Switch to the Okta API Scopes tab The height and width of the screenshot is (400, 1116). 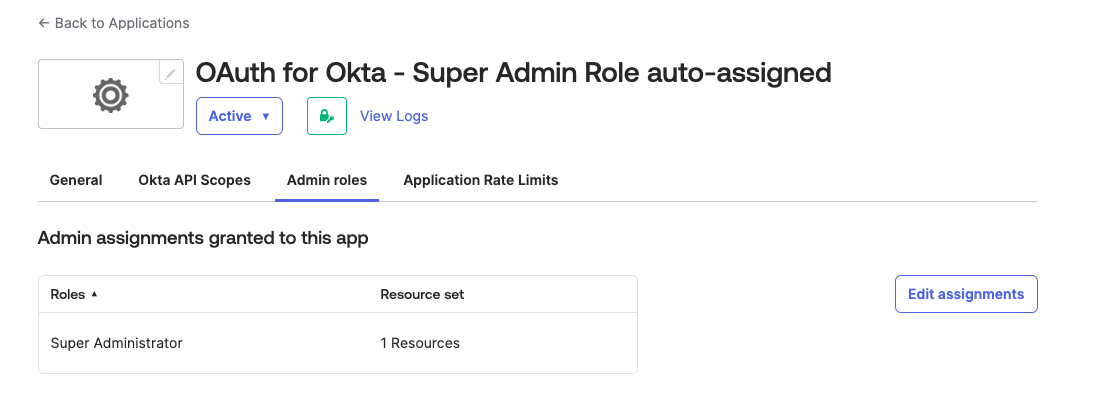194,181
